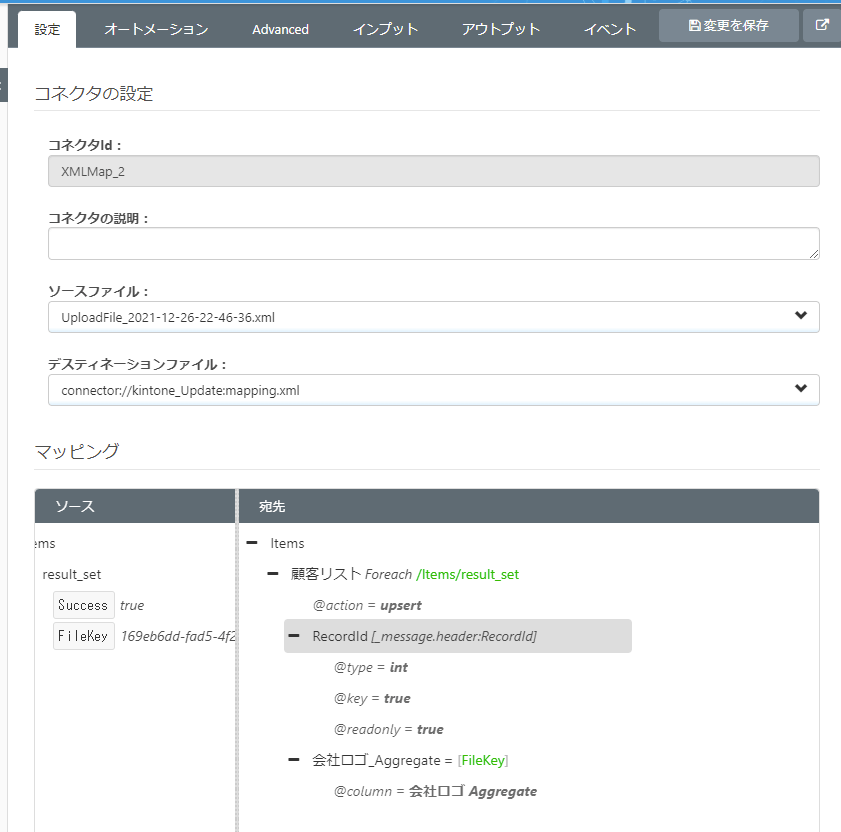Viewport: 841px width, 832px height.
Task: Open the デスティネーションファイル dropdown
Action: coord(433,390)
